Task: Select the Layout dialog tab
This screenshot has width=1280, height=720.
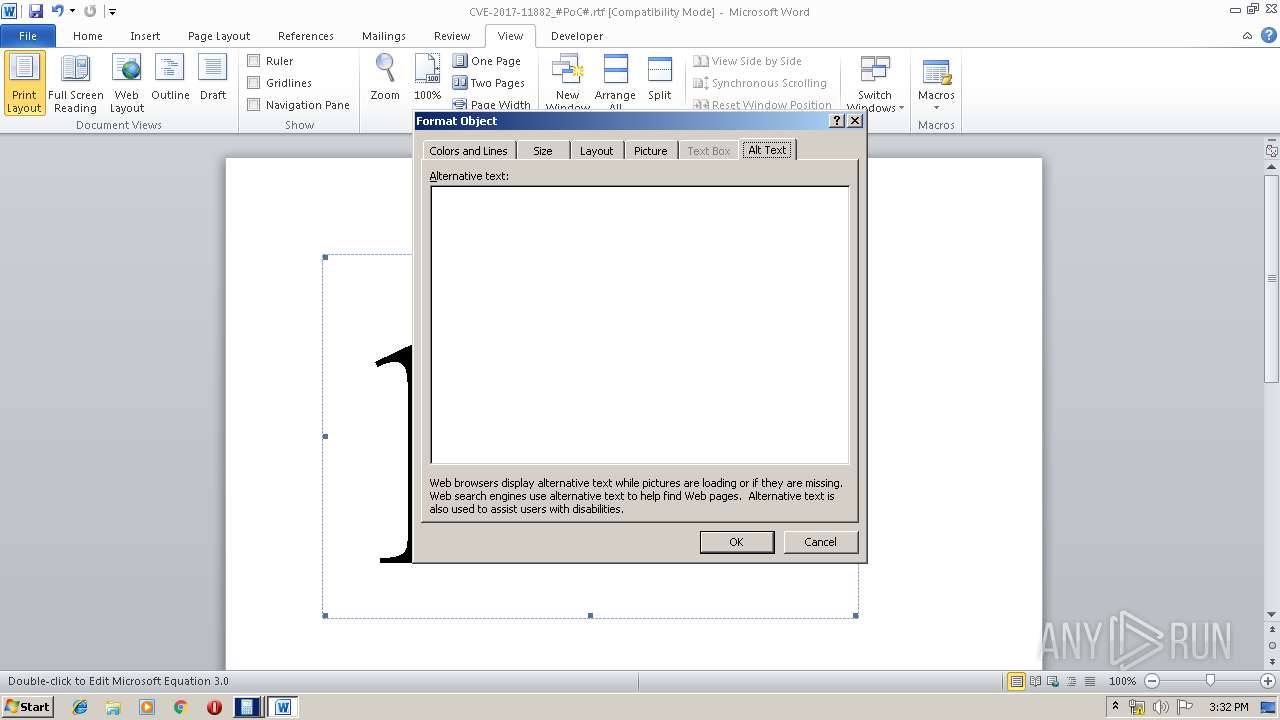Action: (597, 151)
